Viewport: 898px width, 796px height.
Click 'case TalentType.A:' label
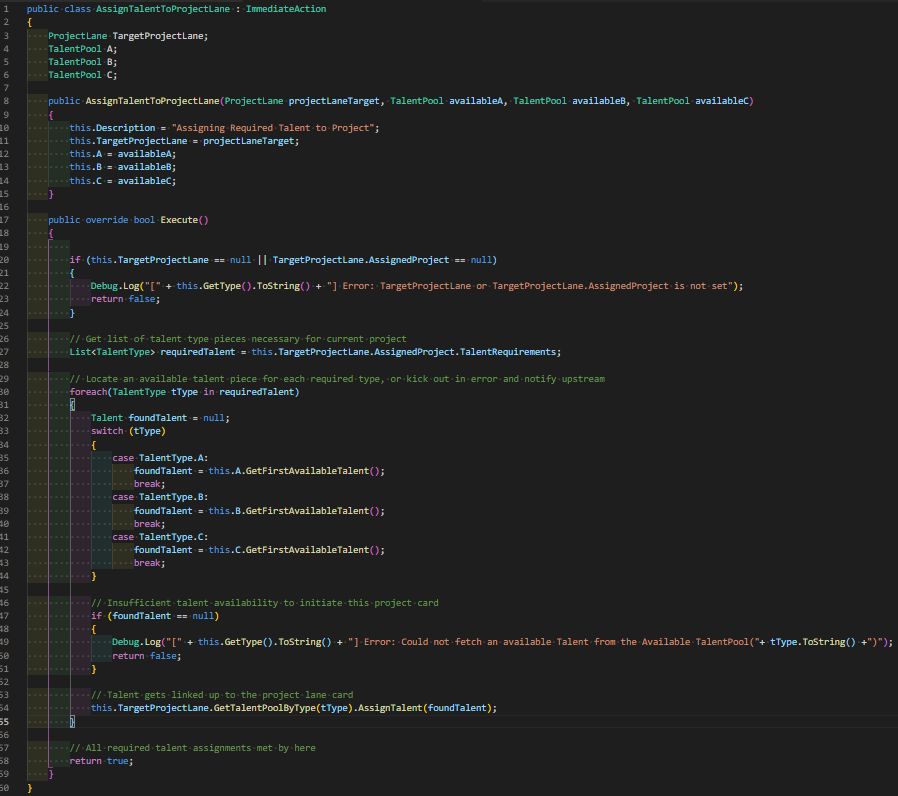(160, 458)
